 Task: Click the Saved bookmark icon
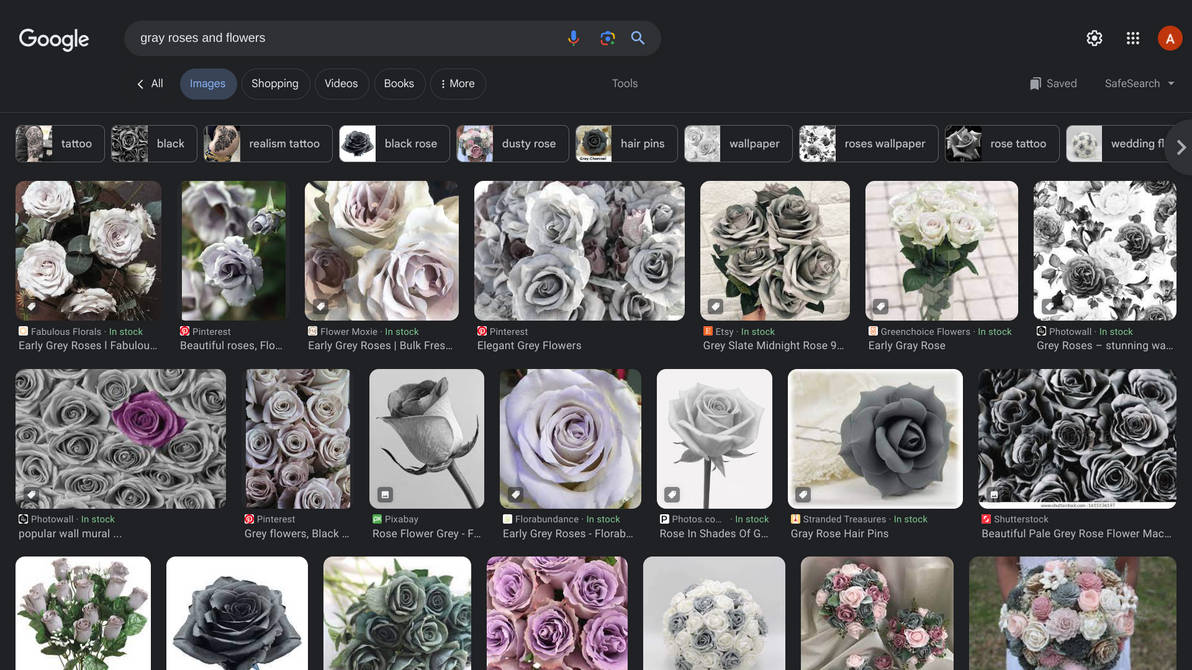click(1035, 84)
